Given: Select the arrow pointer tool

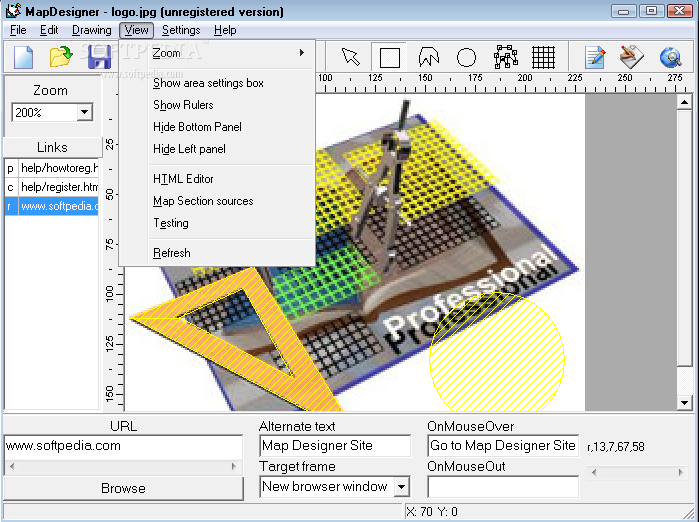Looking at the screenshot, I should (x=350, y=57).
